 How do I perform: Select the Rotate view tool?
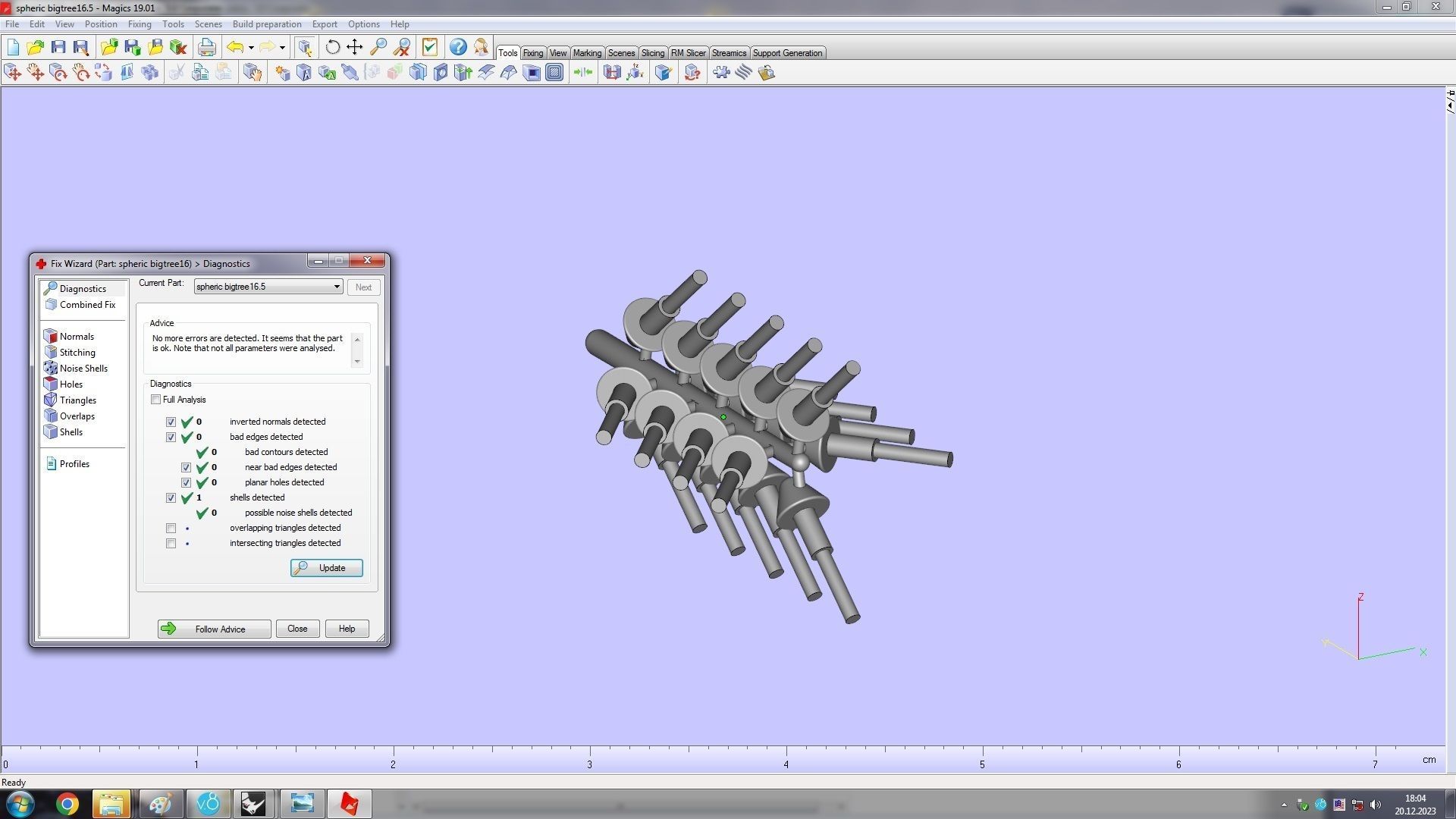(x=332, y=48)
